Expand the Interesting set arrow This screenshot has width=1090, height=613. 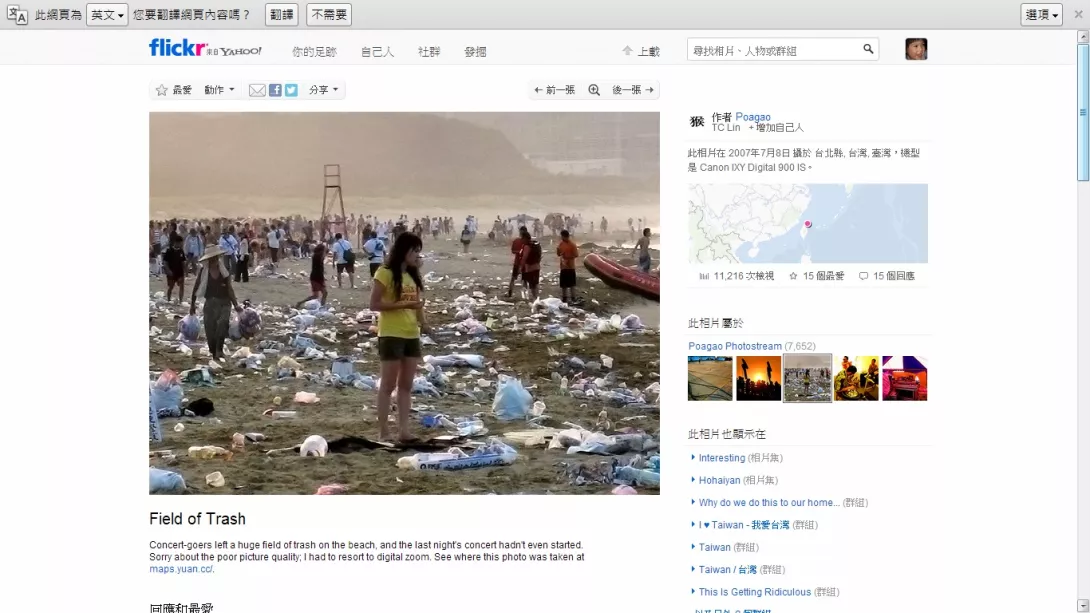tap(693, 457)
